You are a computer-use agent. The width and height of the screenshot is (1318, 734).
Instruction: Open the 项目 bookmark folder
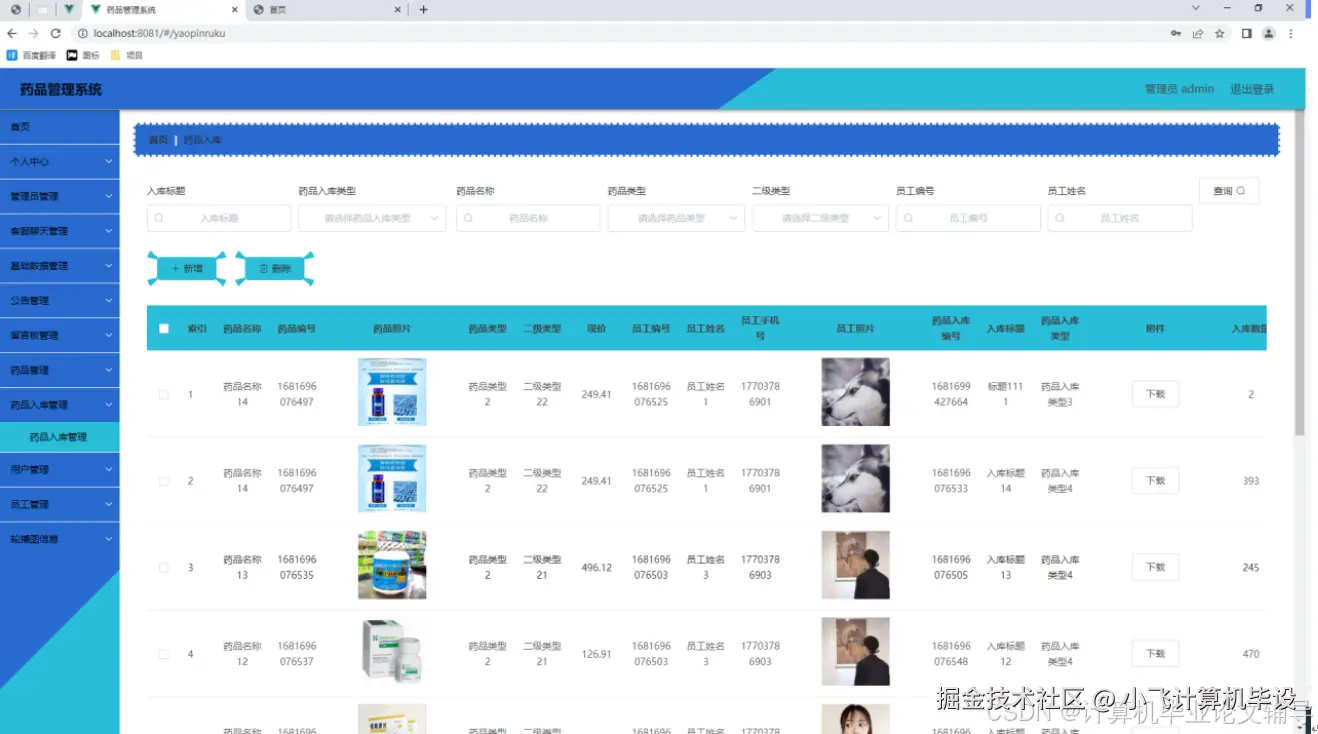[126, 55]
